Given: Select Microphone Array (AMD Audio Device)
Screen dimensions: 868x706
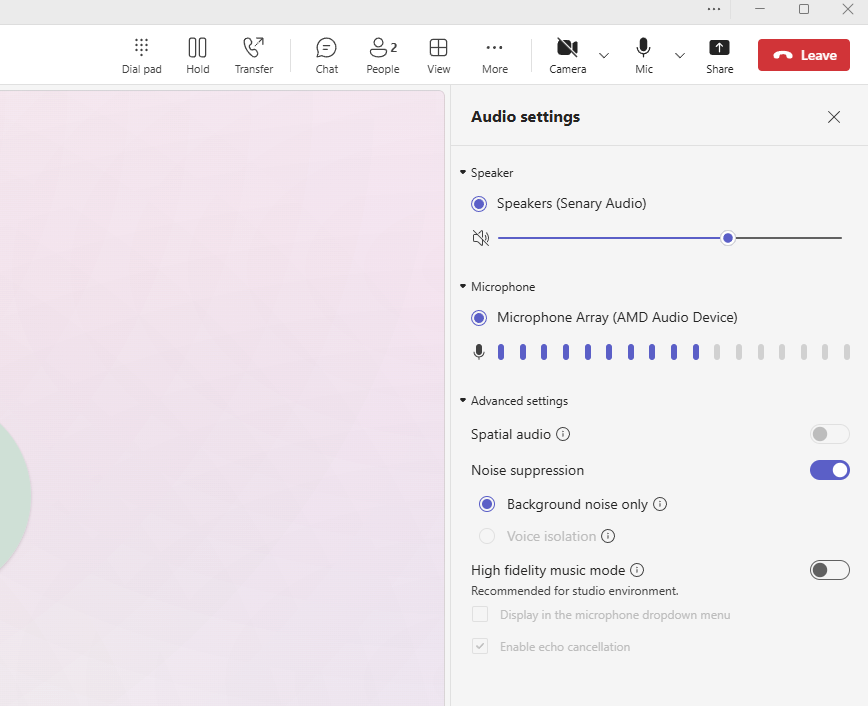Looking at the screenshot, I should coord(479,318).
